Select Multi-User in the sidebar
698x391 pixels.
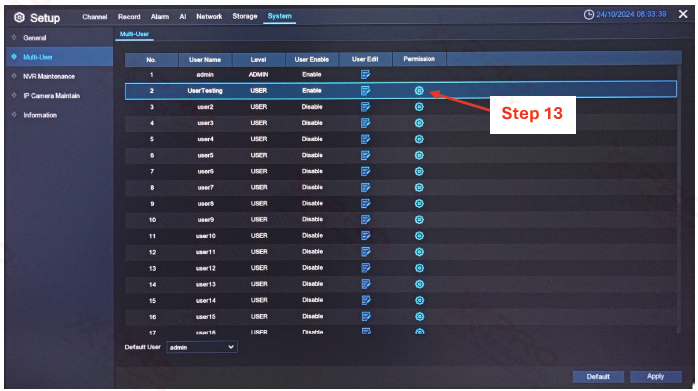[x=59, y=57]
